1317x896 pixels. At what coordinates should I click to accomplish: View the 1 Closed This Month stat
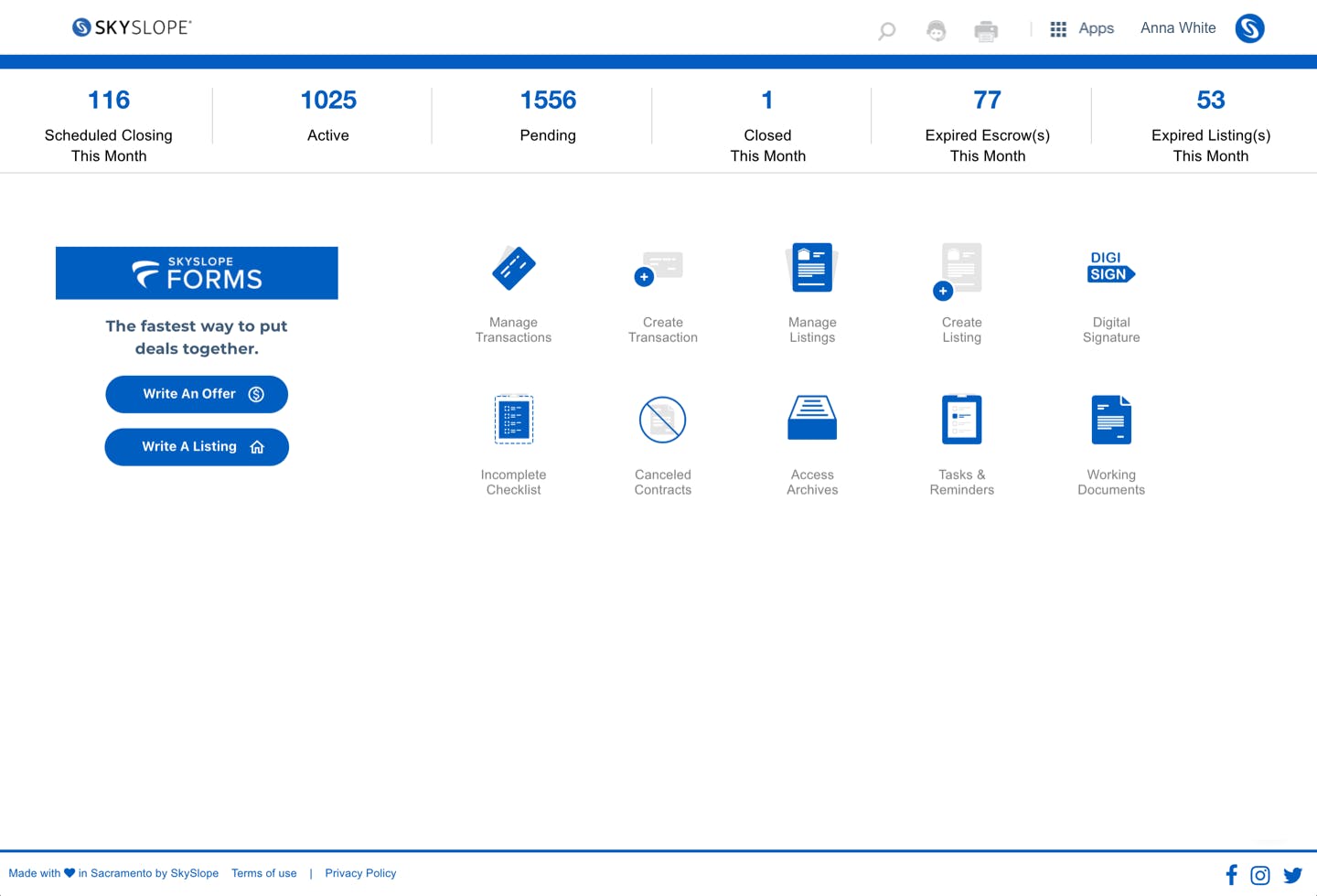click(767, 125)
